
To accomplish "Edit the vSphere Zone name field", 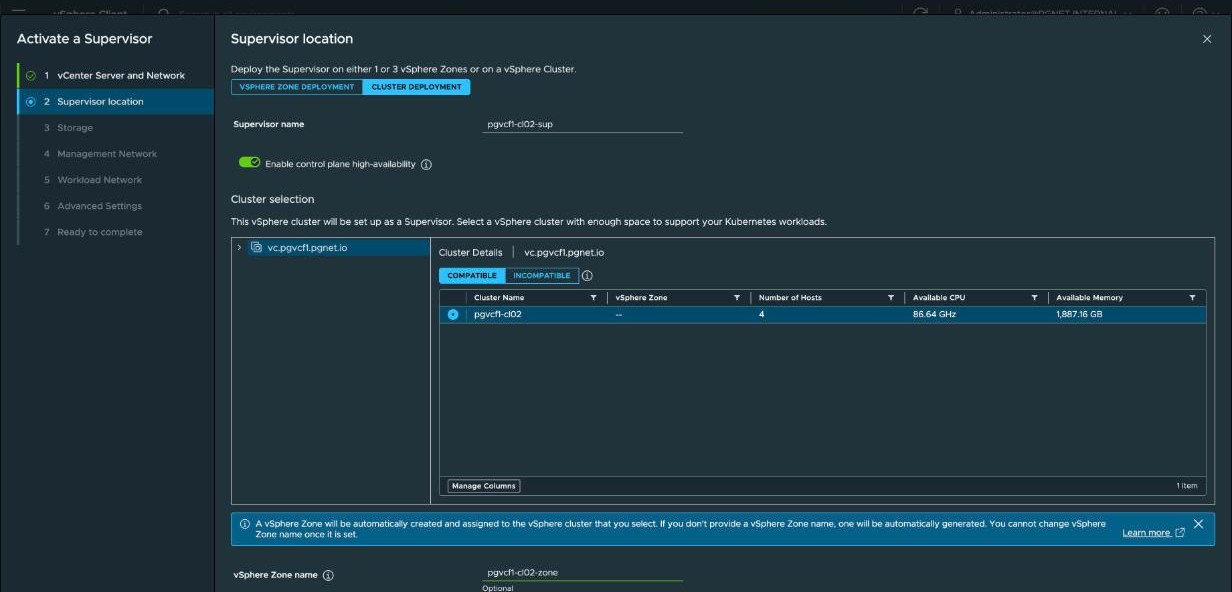I will (x=582, y=573).
